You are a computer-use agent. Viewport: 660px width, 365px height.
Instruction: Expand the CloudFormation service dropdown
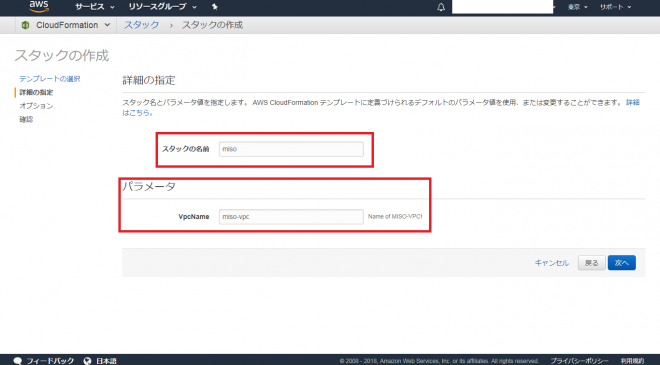coord(73,25)
